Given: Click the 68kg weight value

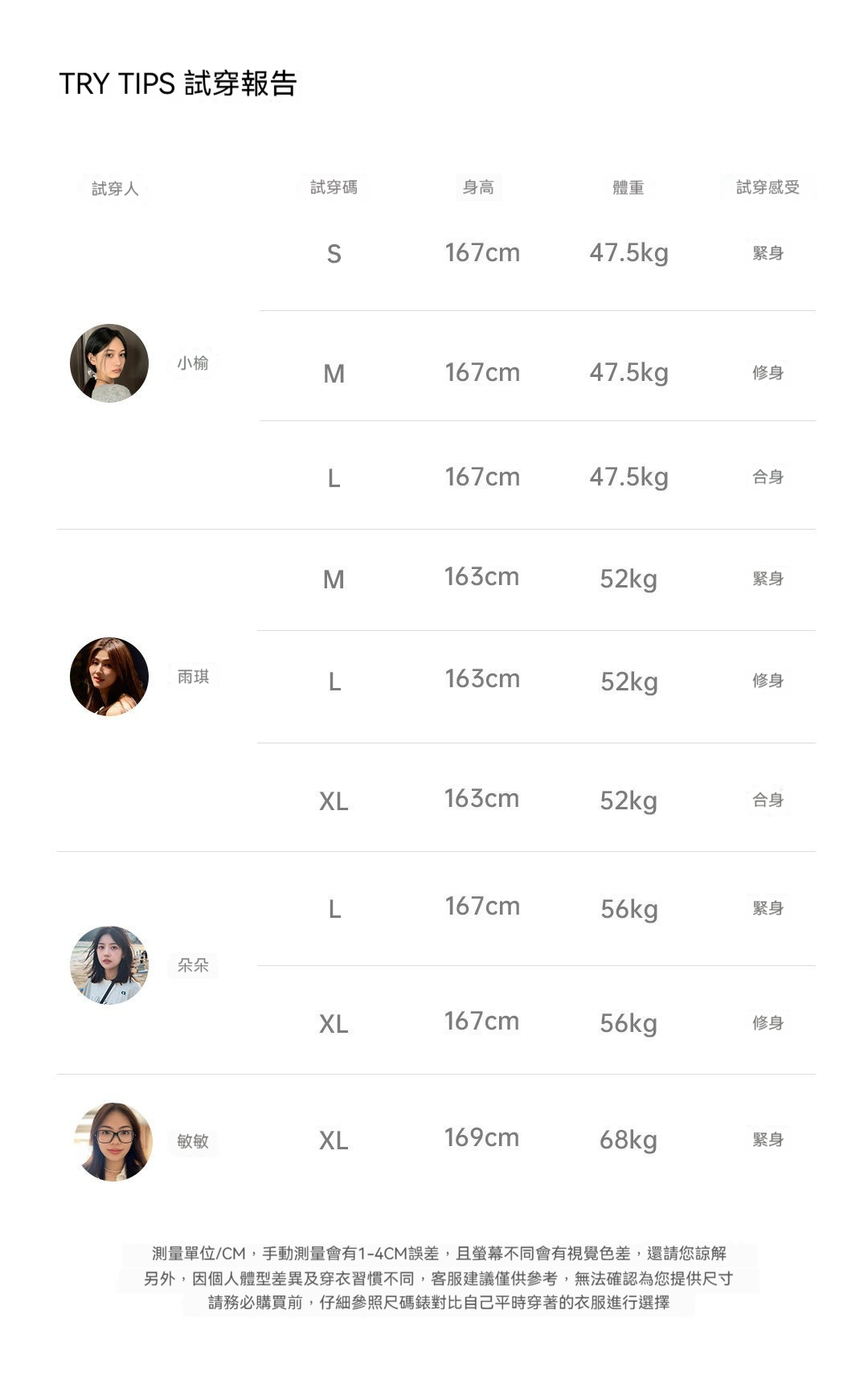Looking at the screenshot, I should (628, 1140).
